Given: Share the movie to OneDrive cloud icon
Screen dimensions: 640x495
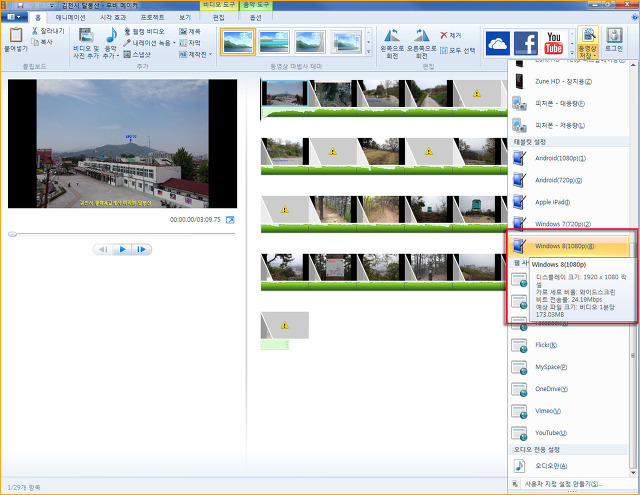Looking at the screenshot, I should pyautogui.click(x=497, y=43).
